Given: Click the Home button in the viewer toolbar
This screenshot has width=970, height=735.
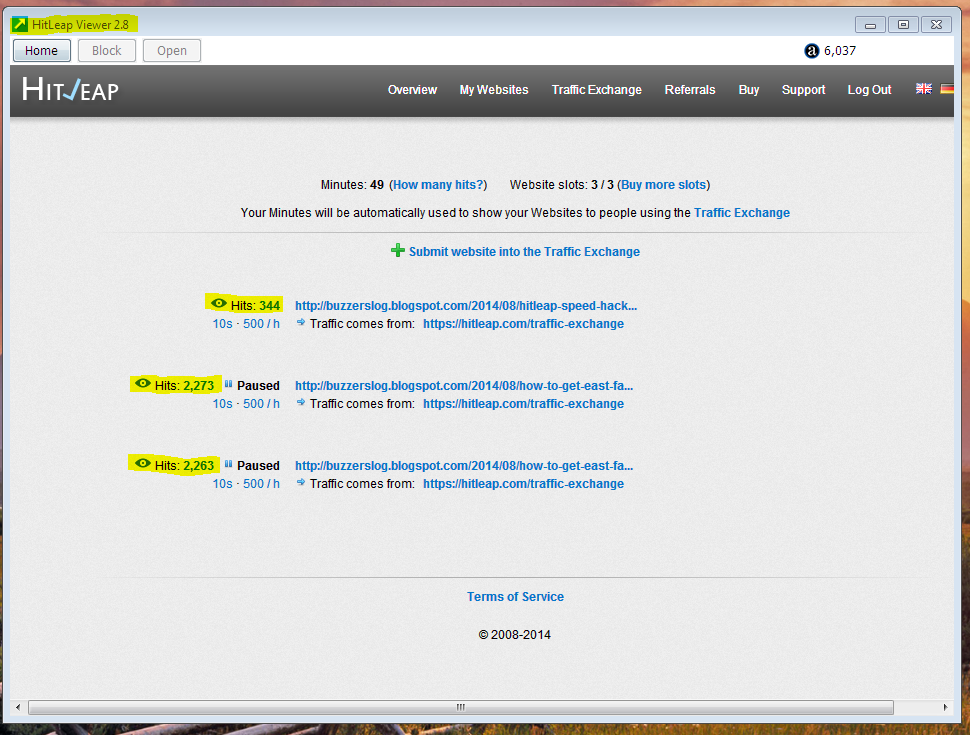Looking at the screenshot, I should point(41,51).
